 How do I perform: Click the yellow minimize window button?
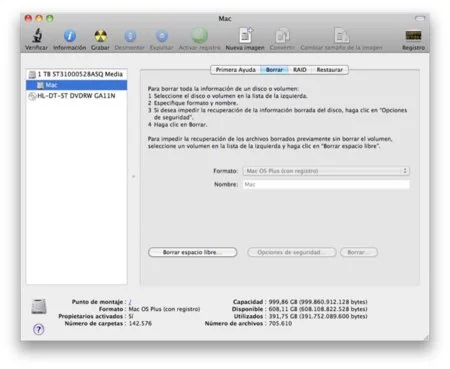(x=39, y=18)
